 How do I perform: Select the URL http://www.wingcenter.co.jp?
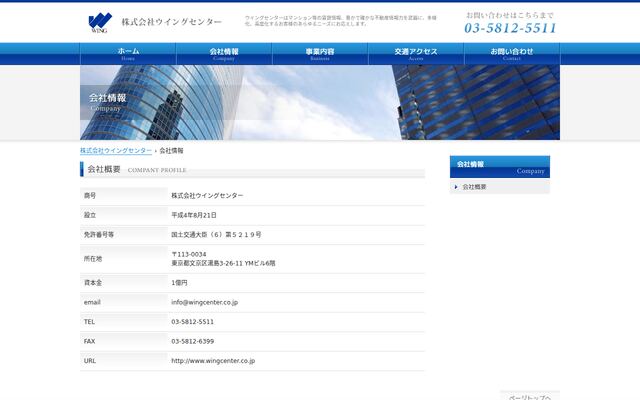pos(213,361)
